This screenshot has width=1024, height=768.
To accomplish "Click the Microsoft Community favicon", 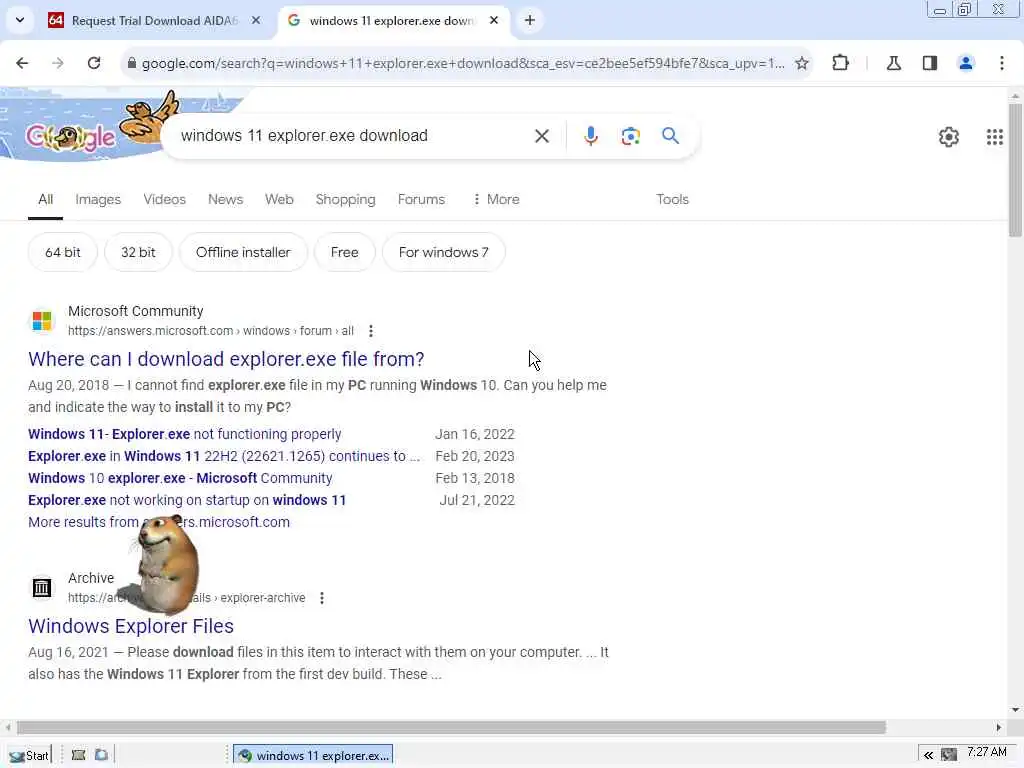I will pyautogui.click(x=42, y=321).
